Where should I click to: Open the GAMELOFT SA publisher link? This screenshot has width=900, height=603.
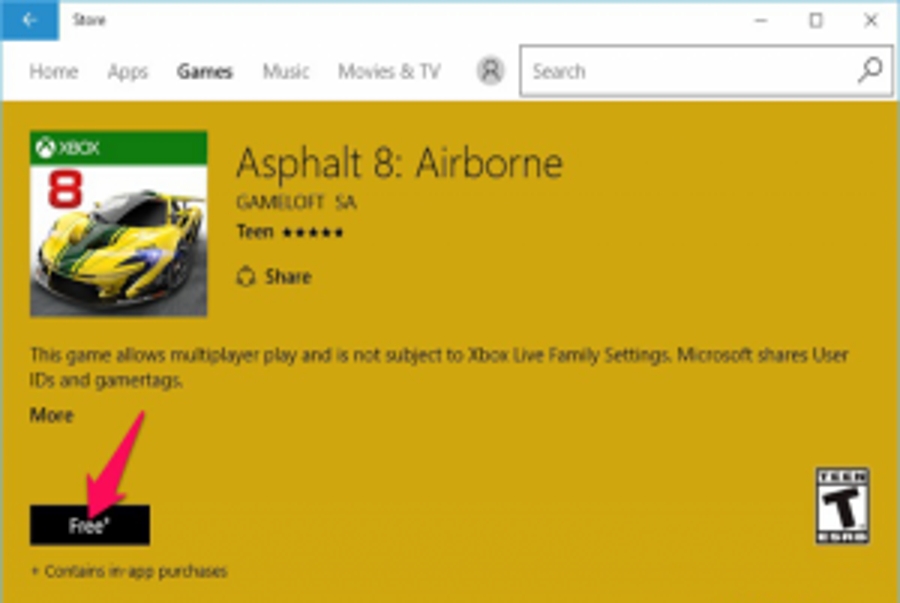tap(296, 203)
